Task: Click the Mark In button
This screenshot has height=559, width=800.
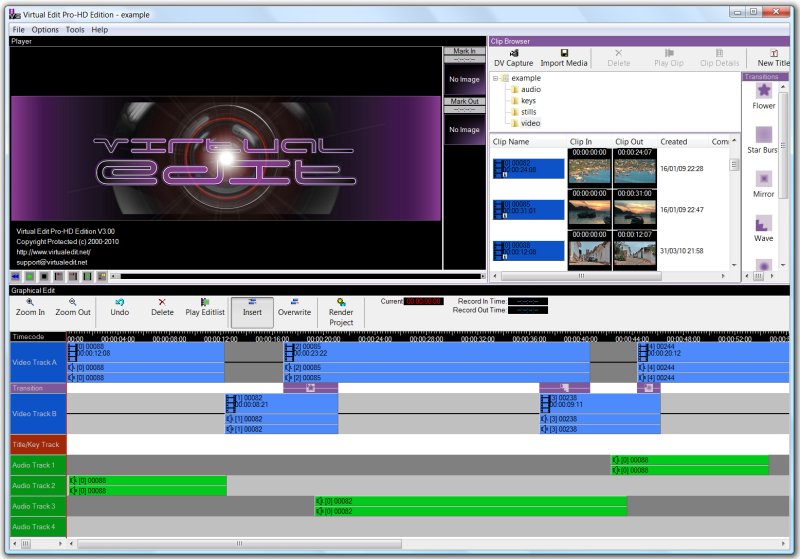Action: 464,51
